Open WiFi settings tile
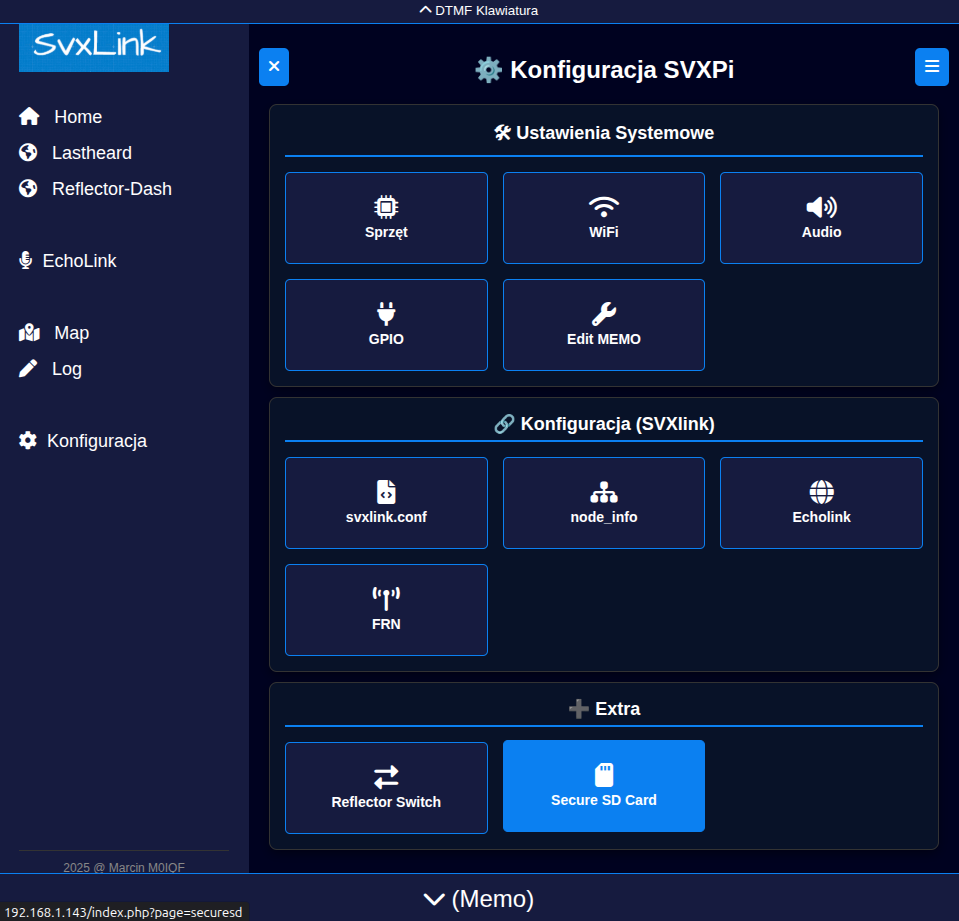This screenshot has width=959, height=921. [x=603, y=218]
